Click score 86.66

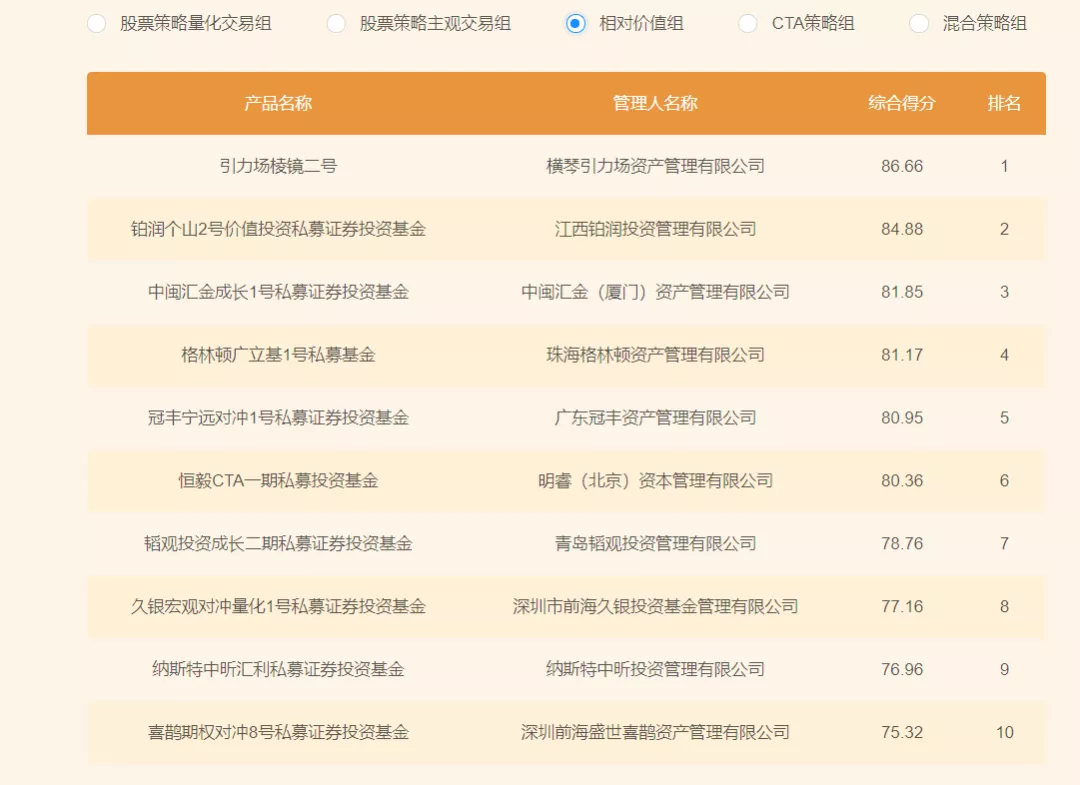902,166
